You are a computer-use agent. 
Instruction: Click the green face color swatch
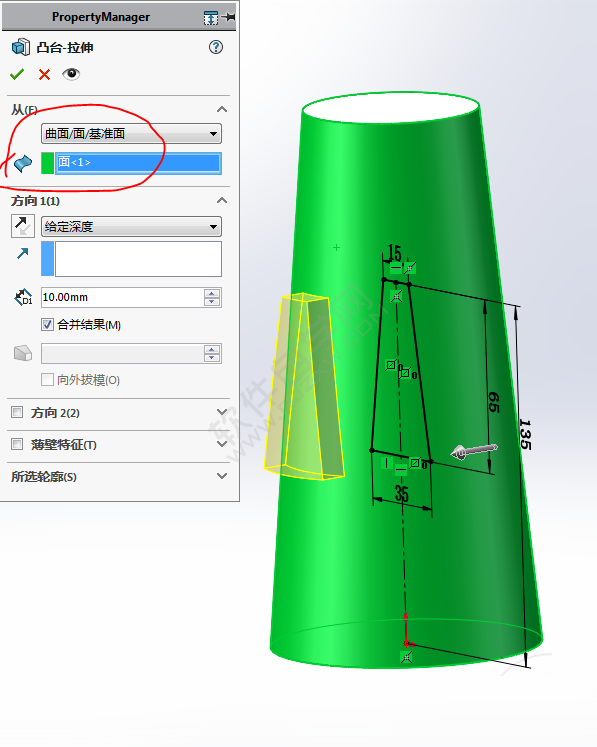click(48, 163)
